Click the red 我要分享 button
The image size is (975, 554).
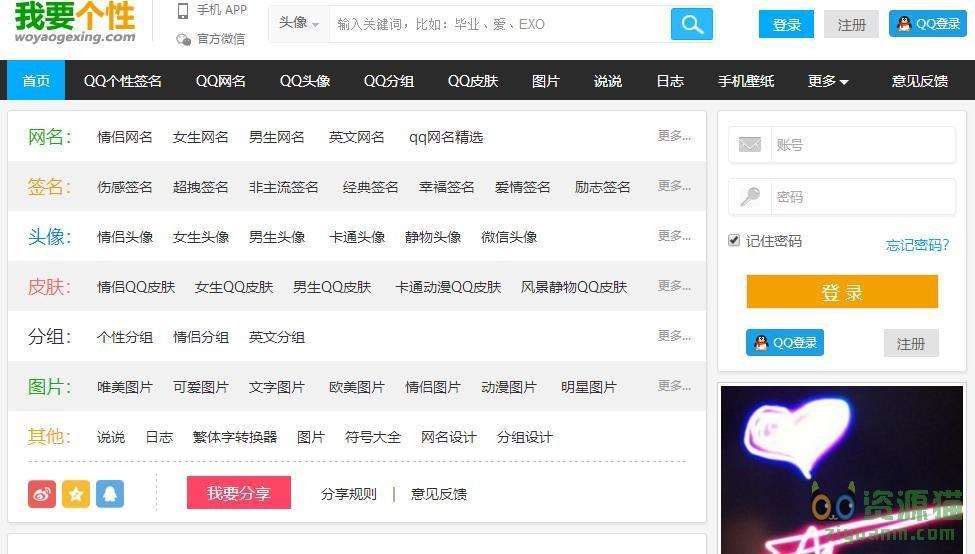pos(239,492)
